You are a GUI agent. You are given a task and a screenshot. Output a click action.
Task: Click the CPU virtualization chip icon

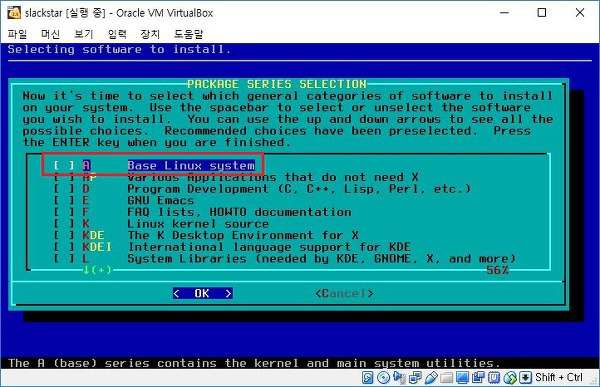pos(494,378)
